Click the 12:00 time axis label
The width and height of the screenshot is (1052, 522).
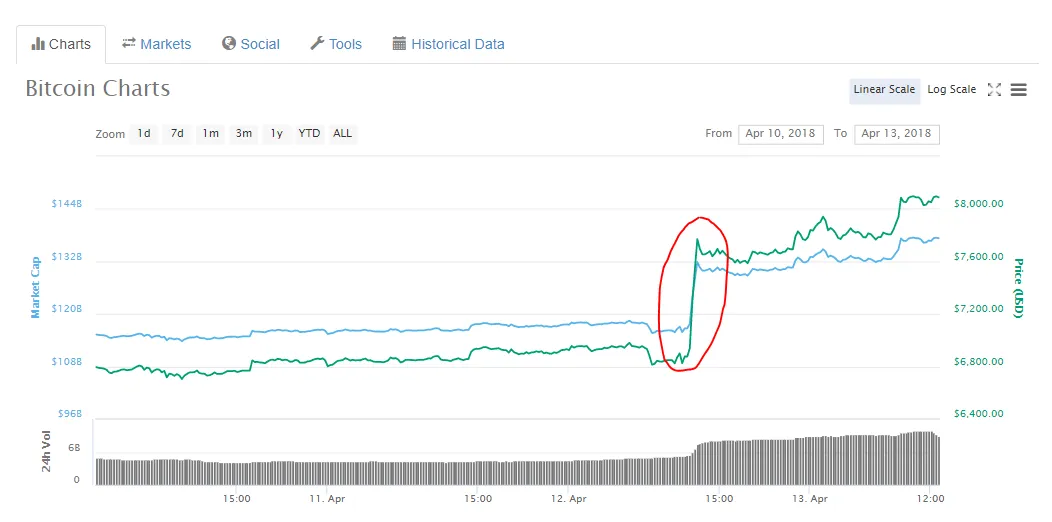click(929, 499)
